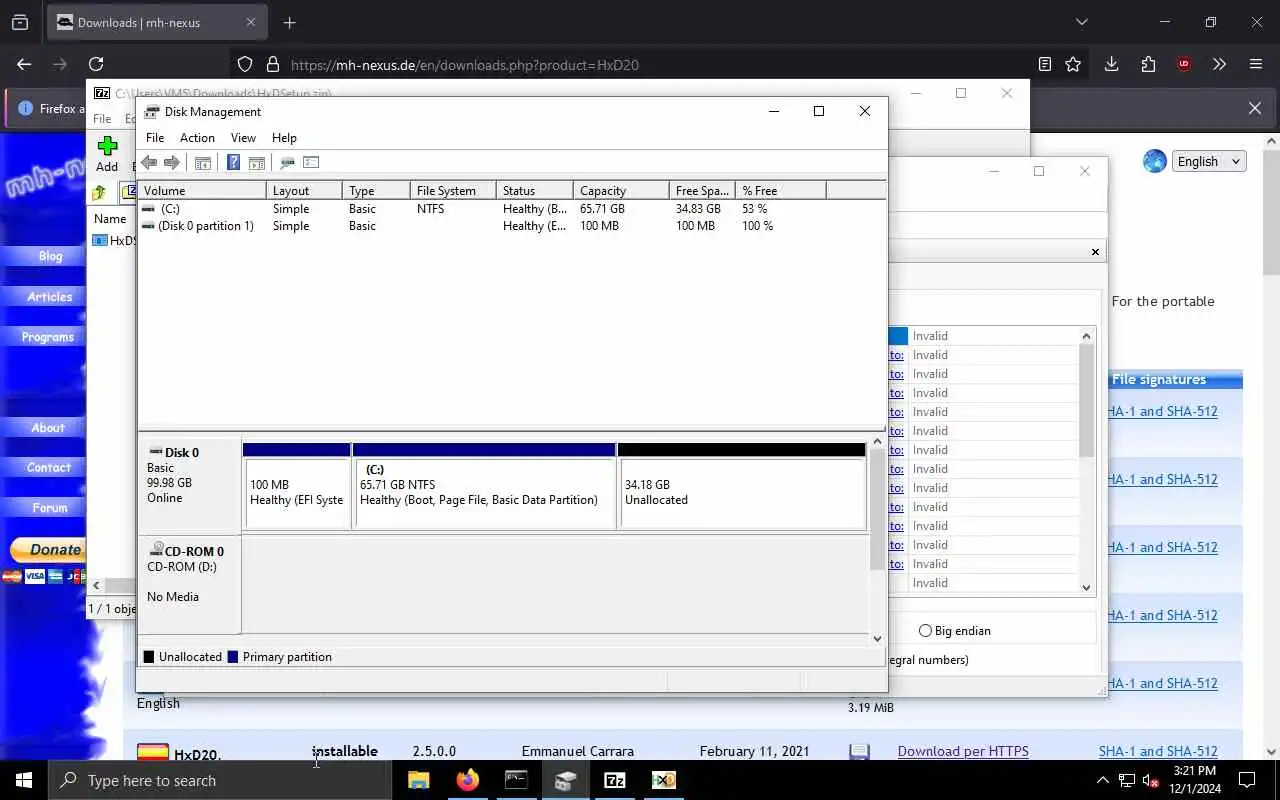Select the 34.18 GB Unallocated region

tap(742, 487)
